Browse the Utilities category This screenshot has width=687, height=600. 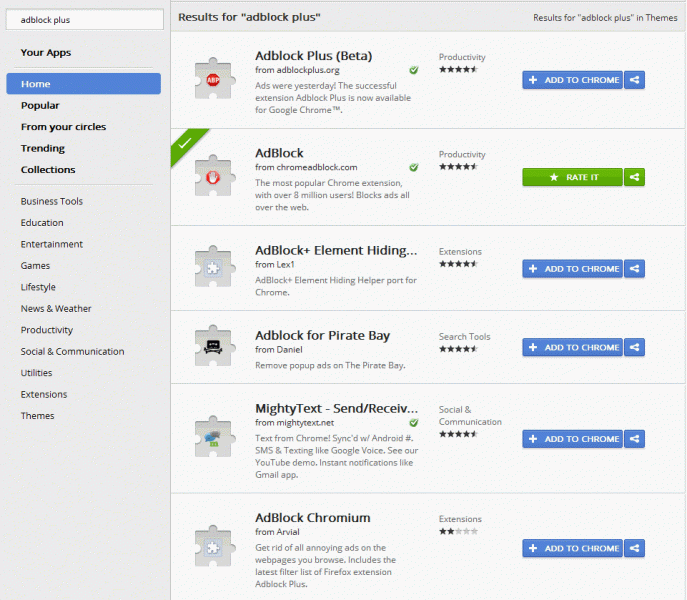(x=36, y=373)
